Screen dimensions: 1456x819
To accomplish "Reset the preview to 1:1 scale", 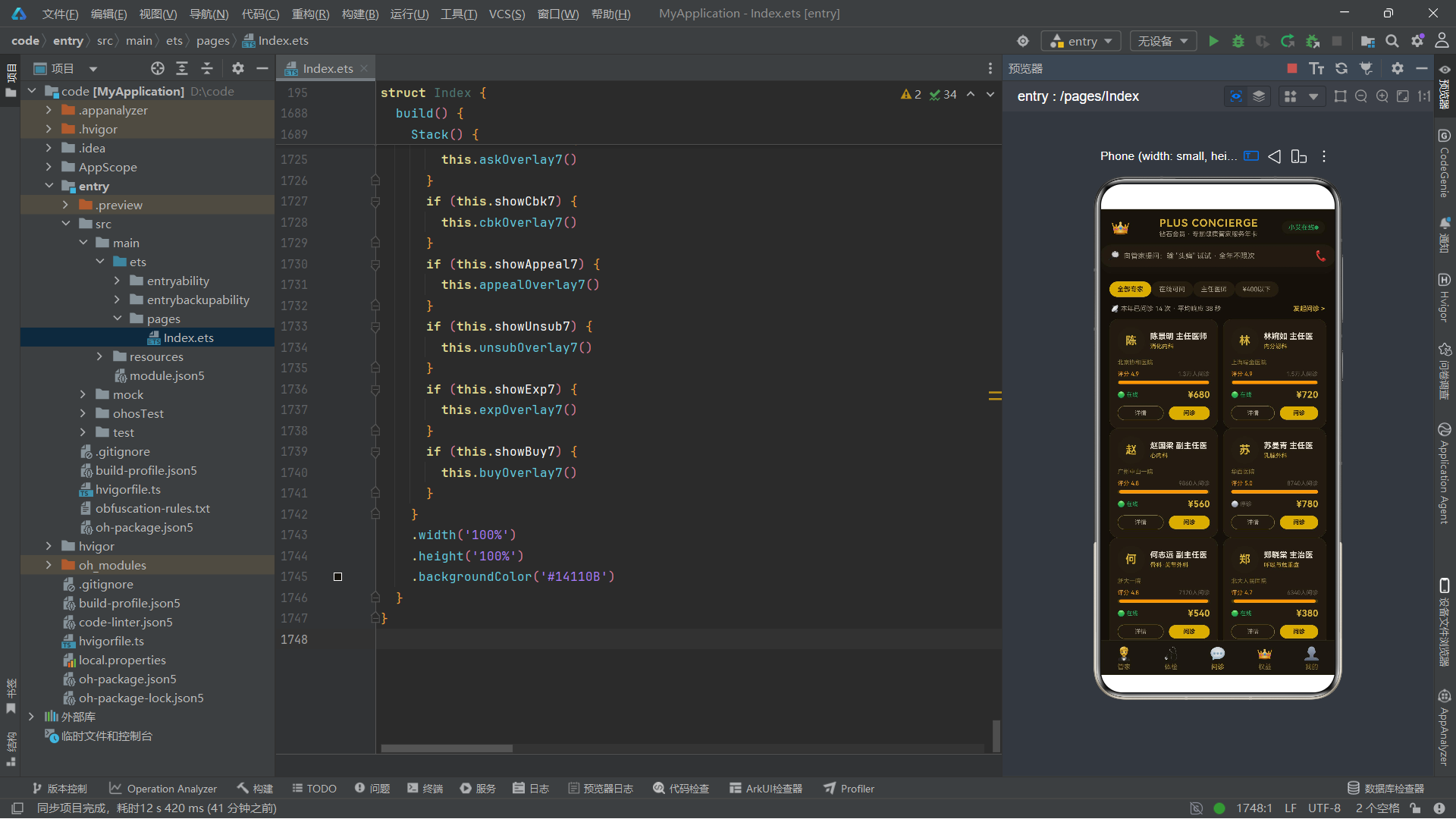I will tap(1424, 96).
